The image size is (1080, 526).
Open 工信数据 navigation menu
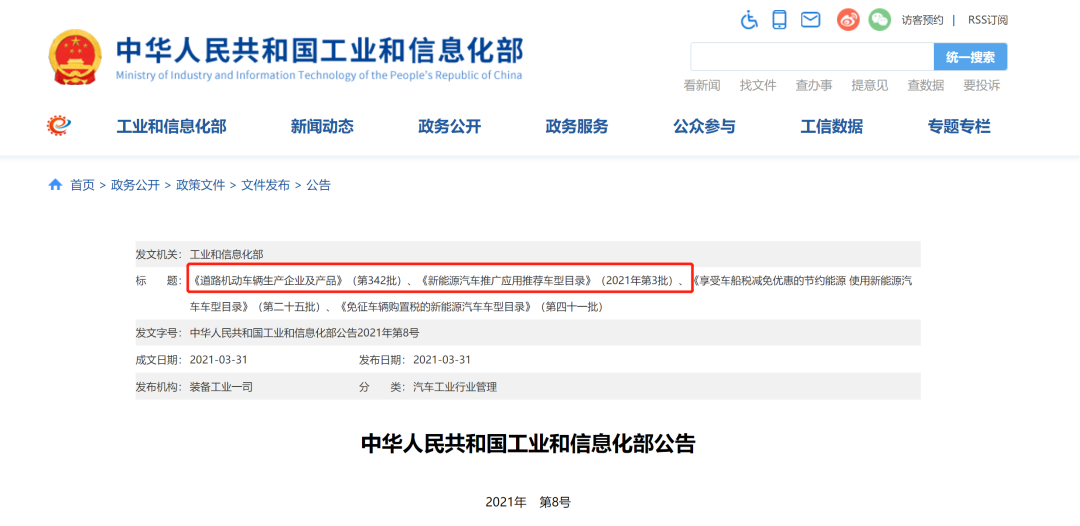tap(831, 127)
